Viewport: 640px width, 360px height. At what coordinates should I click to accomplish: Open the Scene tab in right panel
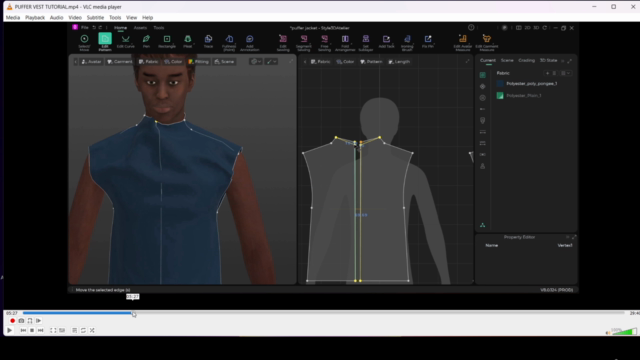coord(507,60)
